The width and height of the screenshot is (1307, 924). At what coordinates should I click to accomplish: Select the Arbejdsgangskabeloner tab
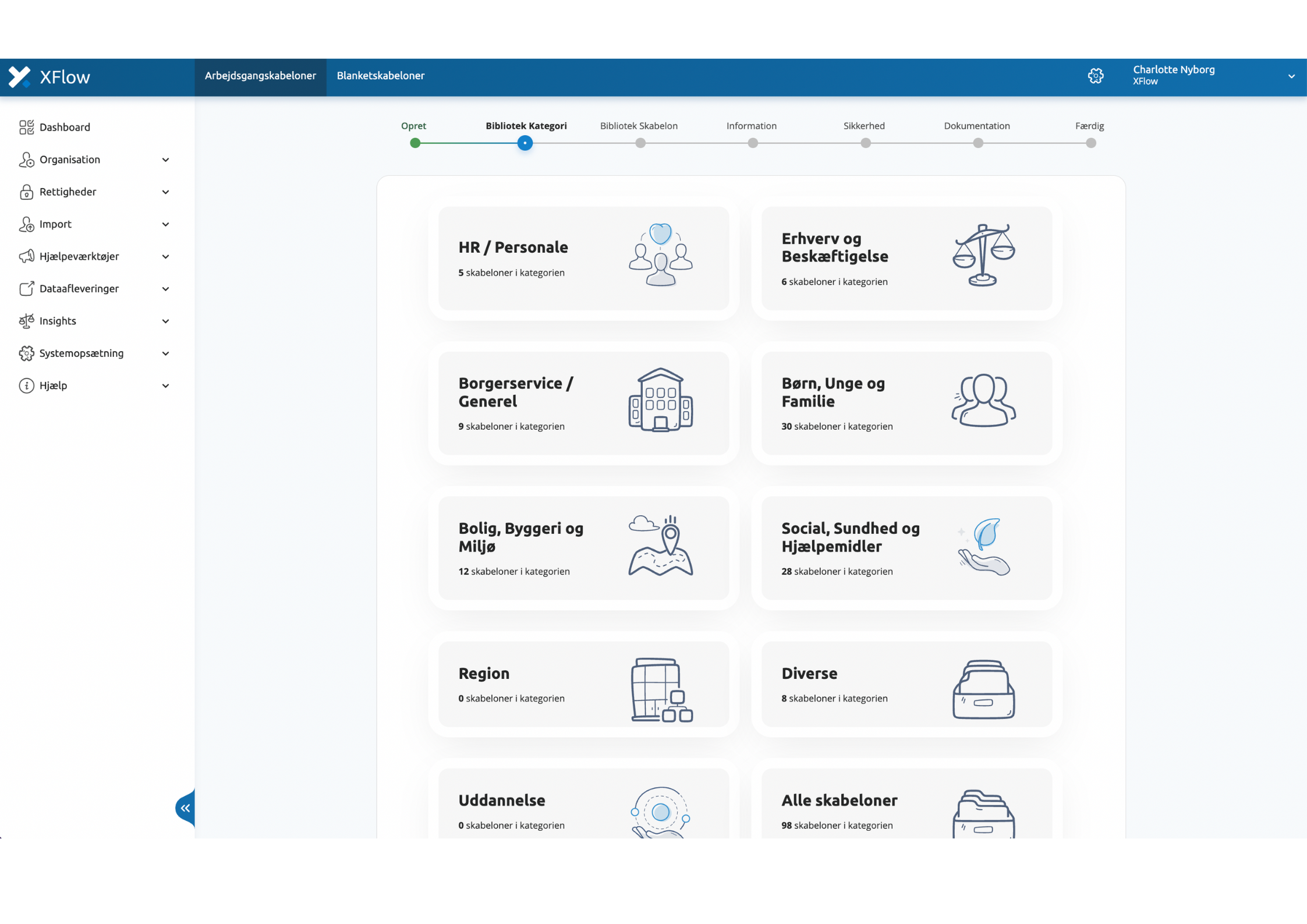[260, 76]
